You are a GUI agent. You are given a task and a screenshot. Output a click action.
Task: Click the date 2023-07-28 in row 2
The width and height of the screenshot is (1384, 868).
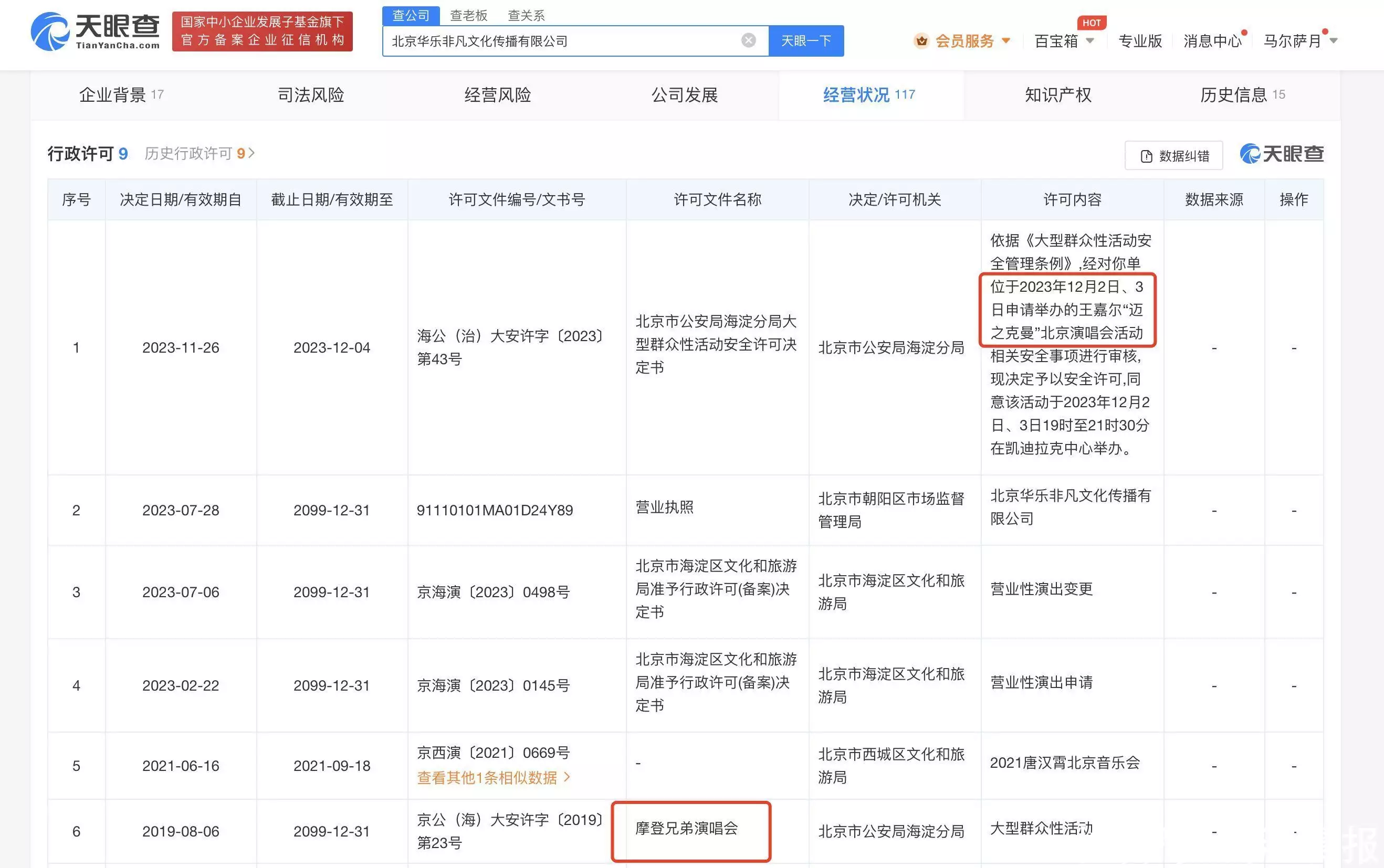180,510
